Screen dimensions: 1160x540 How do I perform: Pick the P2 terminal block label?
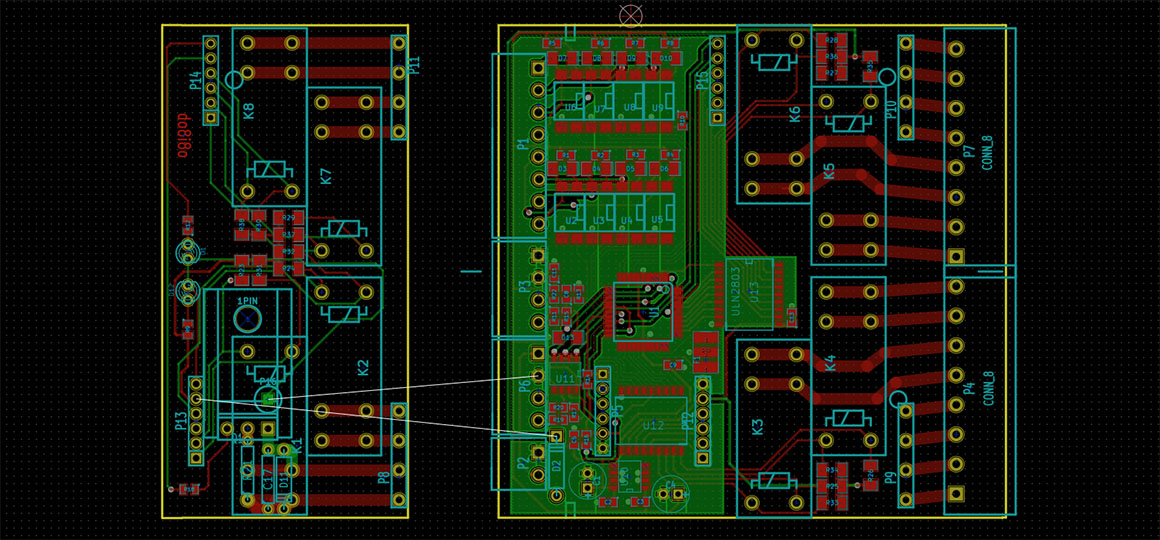pyautogui.click(x=524, y=464)
